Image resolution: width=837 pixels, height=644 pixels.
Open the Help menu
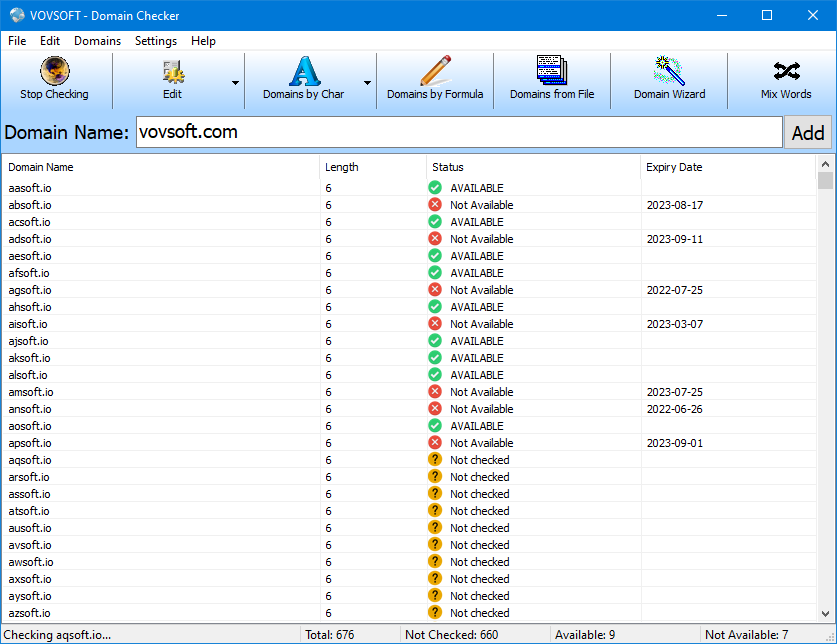click(x=203, y=41)
